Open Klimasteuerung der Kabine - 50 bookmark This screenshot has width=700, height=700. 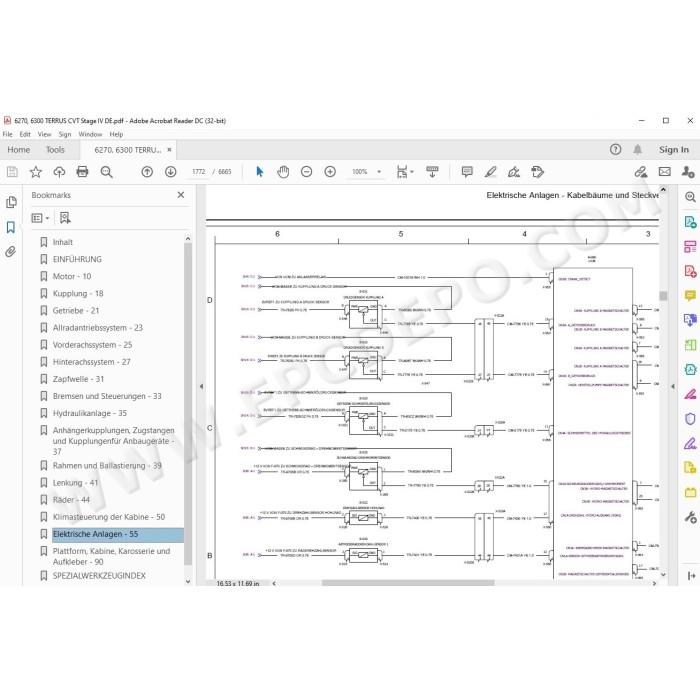[x=109, y=517]
